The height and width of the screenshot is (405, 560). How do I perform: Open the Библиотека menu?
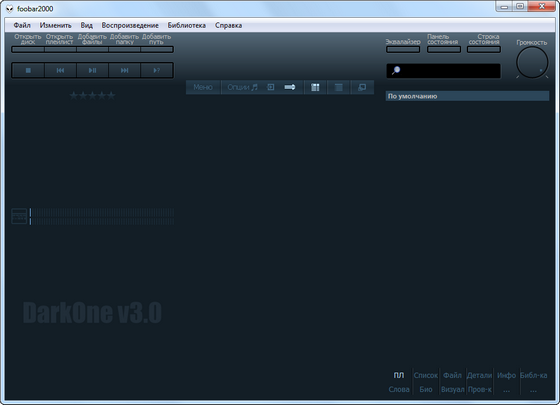187,25
